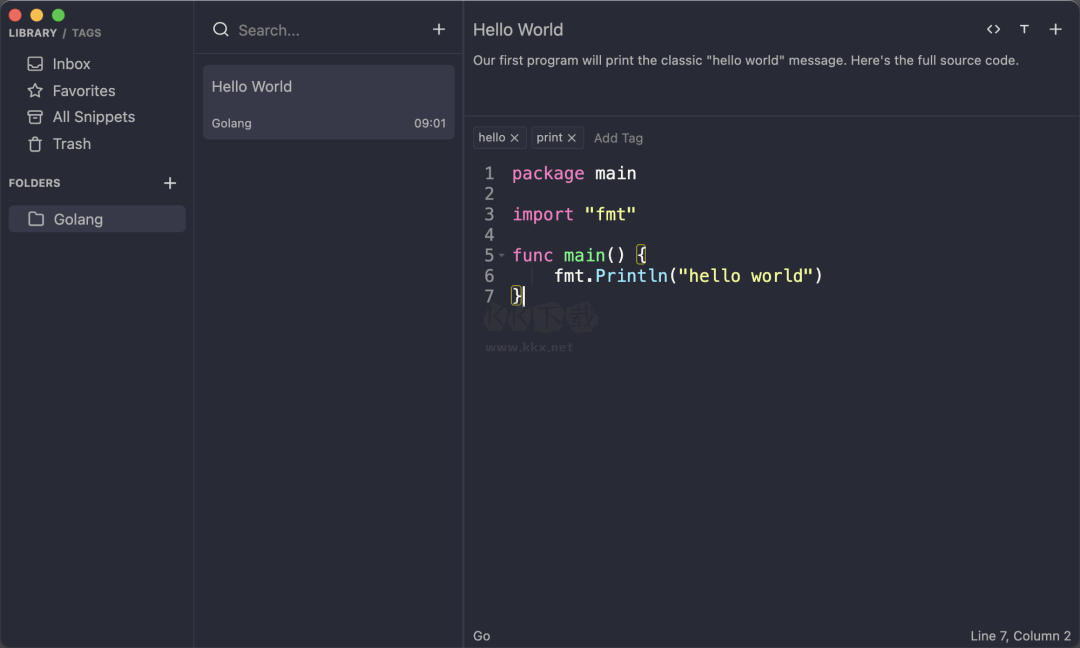Switch to the TAGS view
The width and height of the screenshot is (1080, 648).
coord(86,32)
